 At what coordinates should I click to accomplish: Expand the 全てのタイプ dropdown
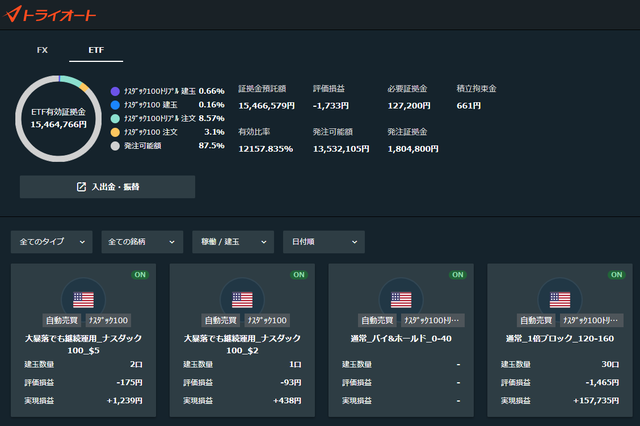51,242
